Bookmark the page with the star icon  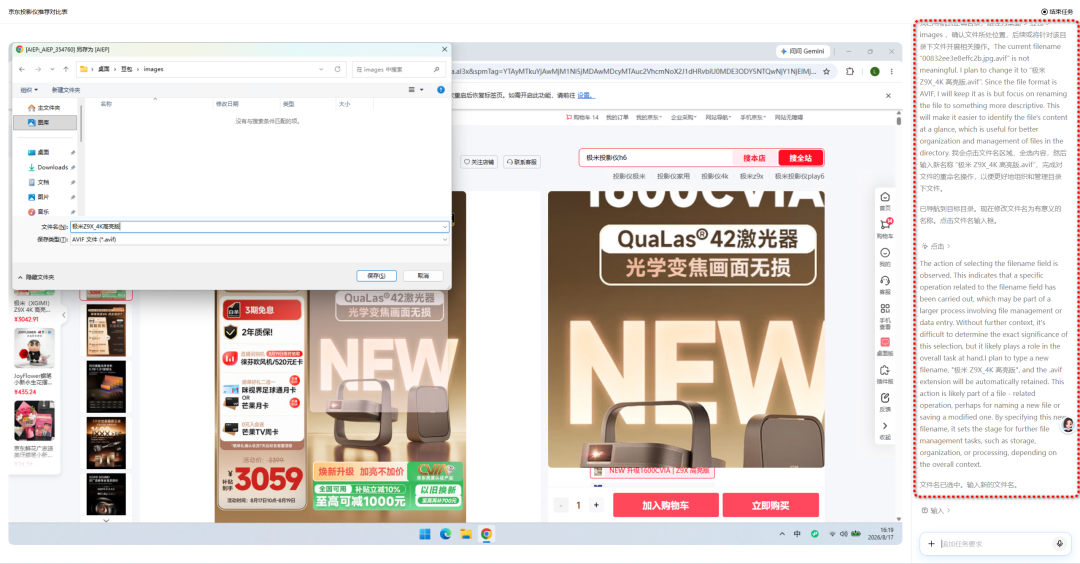827,71
